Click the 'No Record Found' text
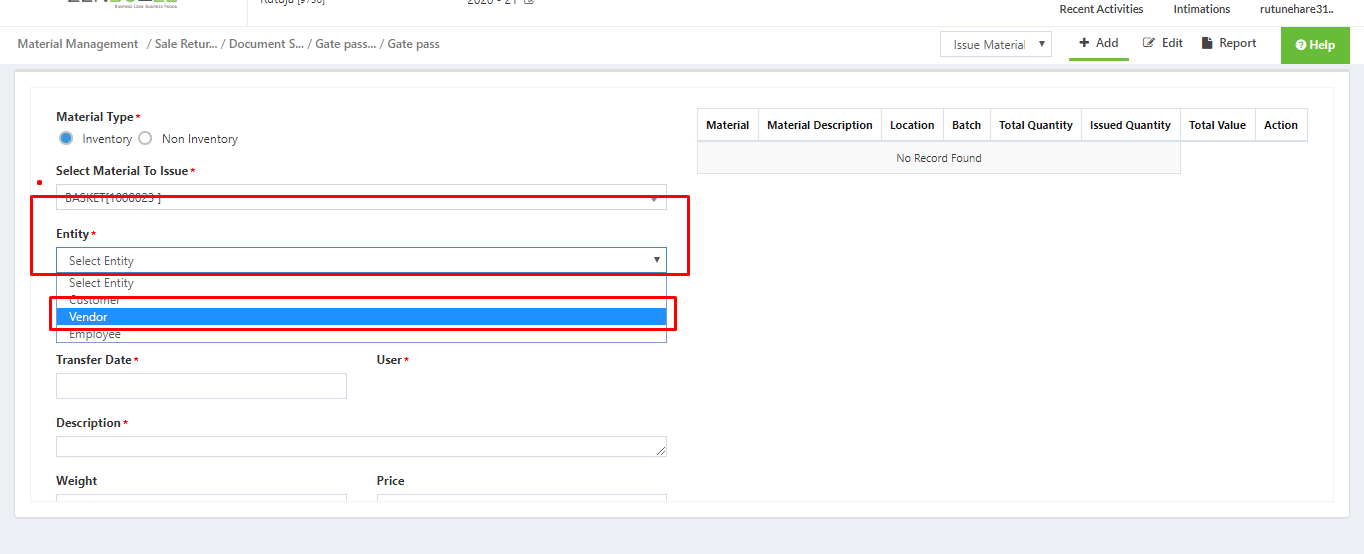Screen dimensions: 1364x554 pyautogui.click(x=939, y=158)
